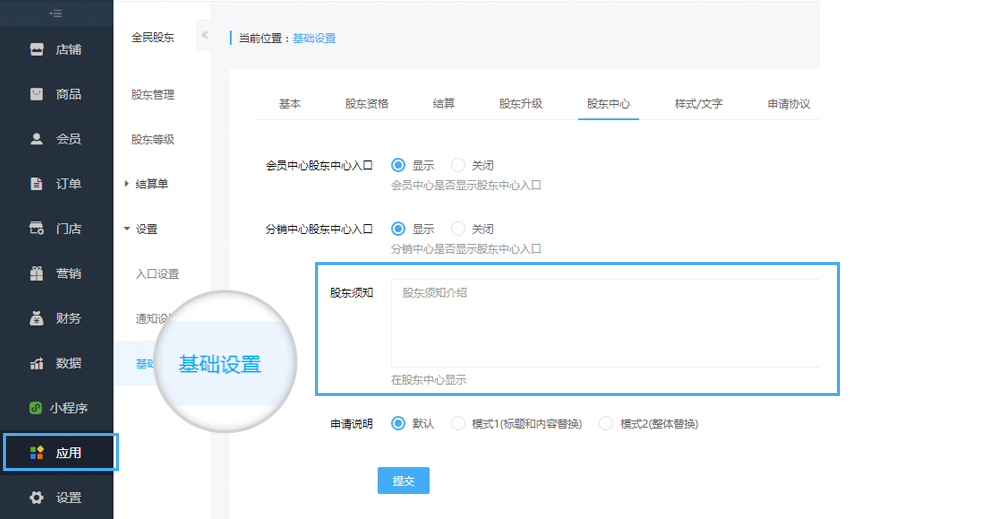Select 关闭 for 会员中心股东中心入口

point(458,165)
